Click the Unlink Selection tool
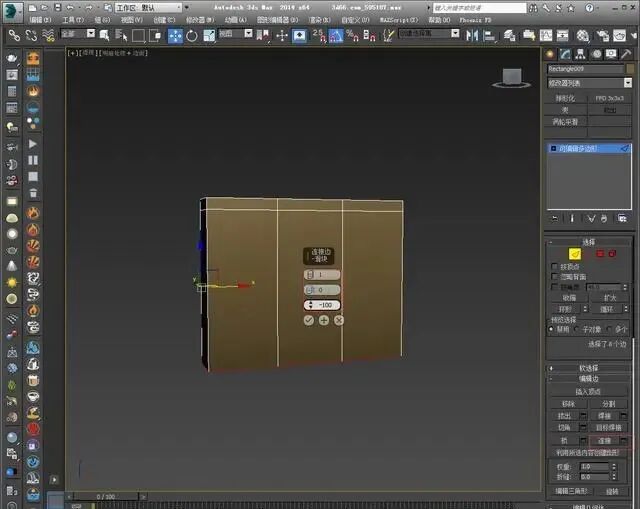Screen dimensions: 640x509 (x=31, y=36)
